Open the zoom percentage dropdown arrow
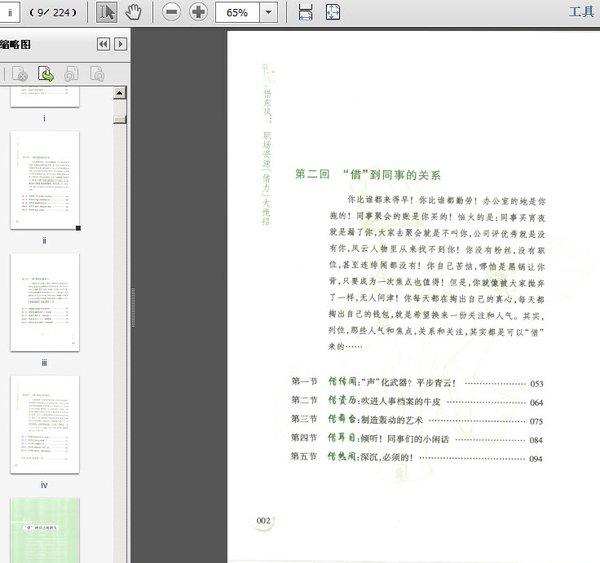Screen dimensions: 600x563 point(269,13)
